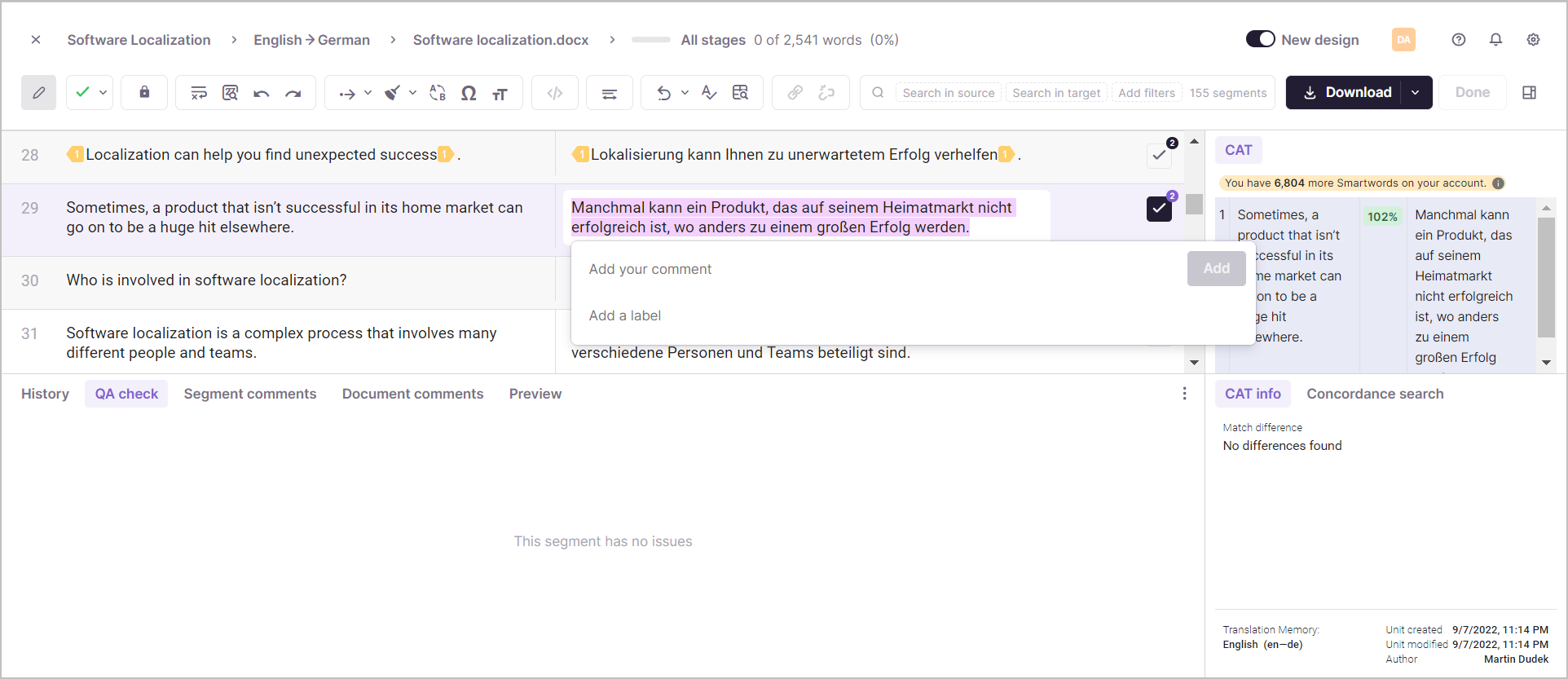Expand the Download options arrow

1416,93
